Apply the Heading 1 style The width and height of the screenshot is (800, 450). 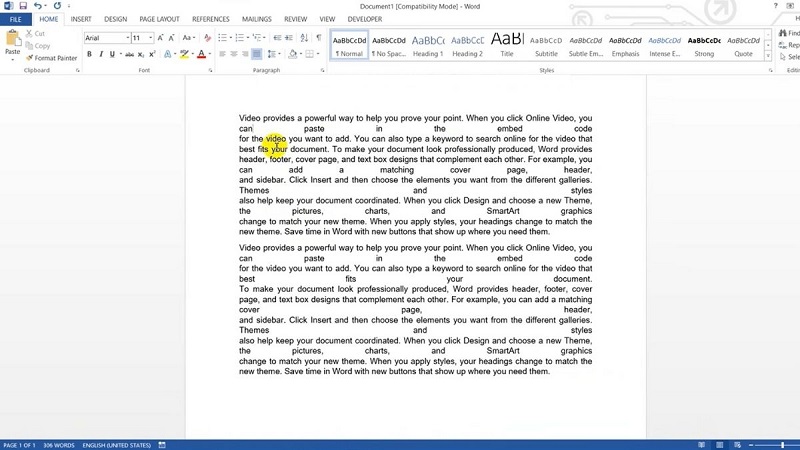coord(428,46)
